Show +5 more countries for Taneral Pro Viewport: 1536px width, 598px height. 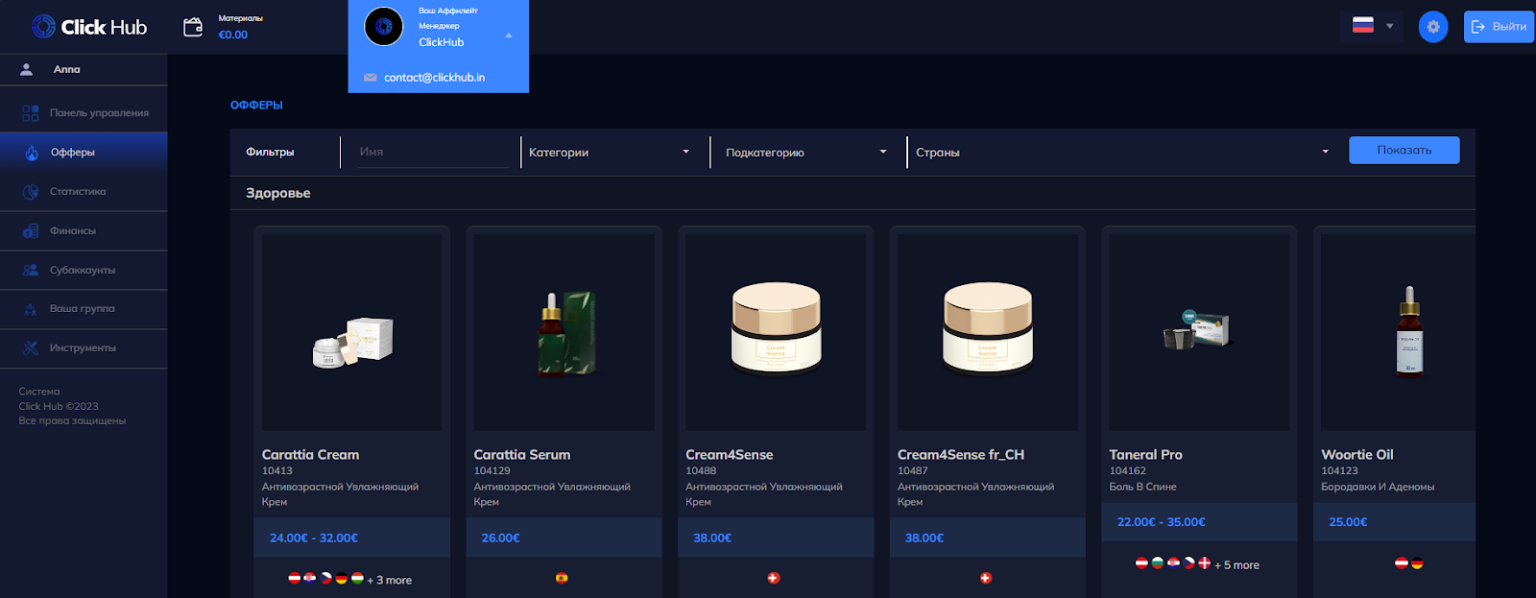click(x=1236, y=565)
